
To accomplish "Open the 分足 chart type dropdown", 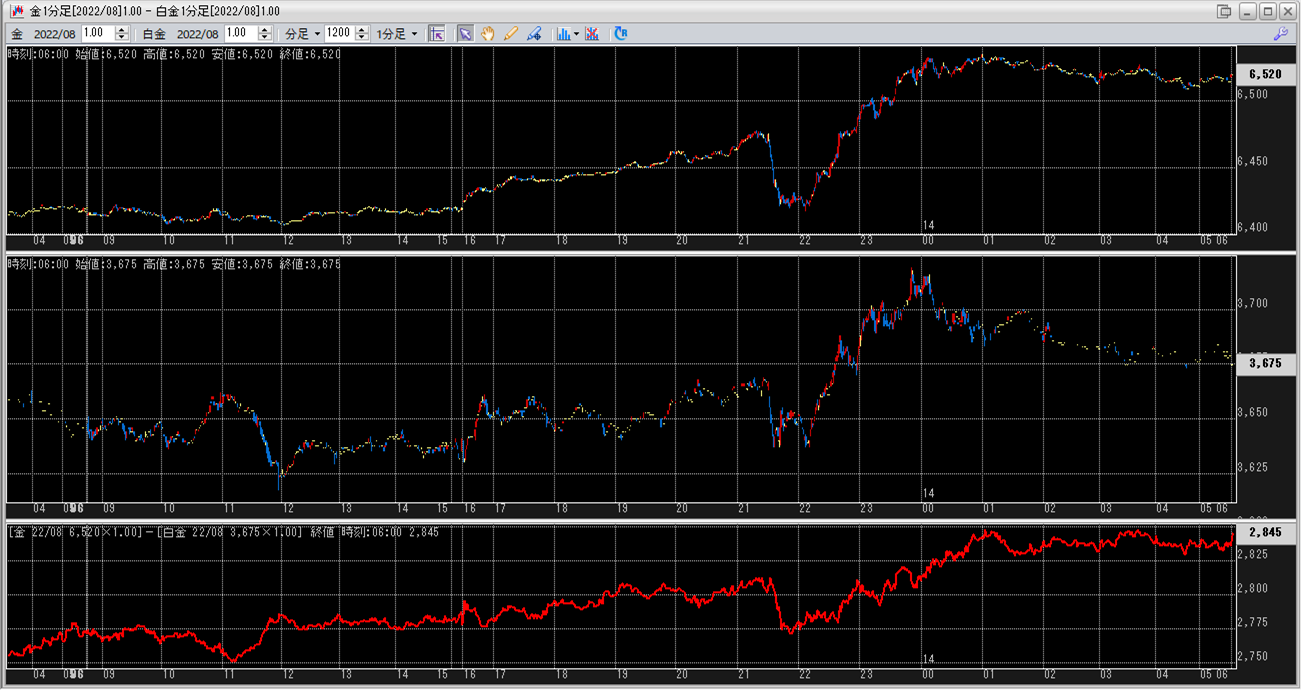I will (304, 33).
